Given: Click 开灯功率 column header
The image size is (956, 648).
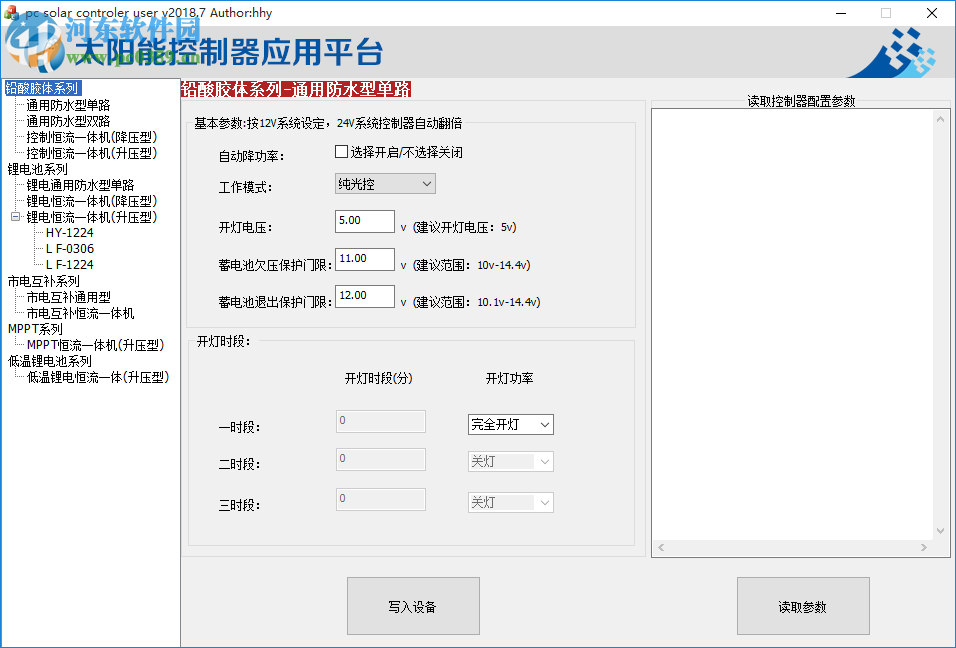Looking at the screenshot, I should click(509, 379).
